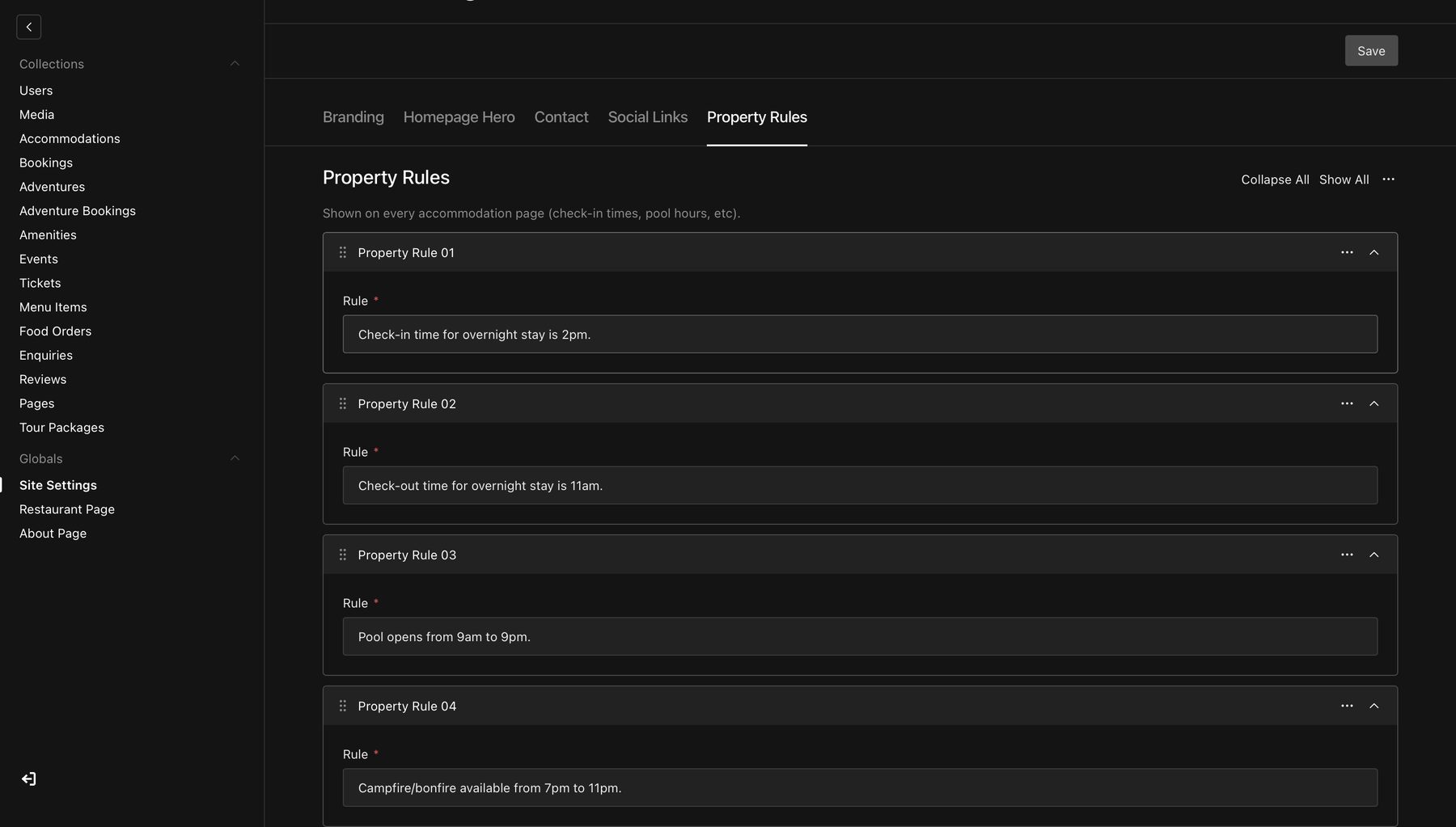Image resolution: width=1456 pixels, height=827 pixels.
Task: Click the logout icon at sidebar bottom
Action: (28, 779)
